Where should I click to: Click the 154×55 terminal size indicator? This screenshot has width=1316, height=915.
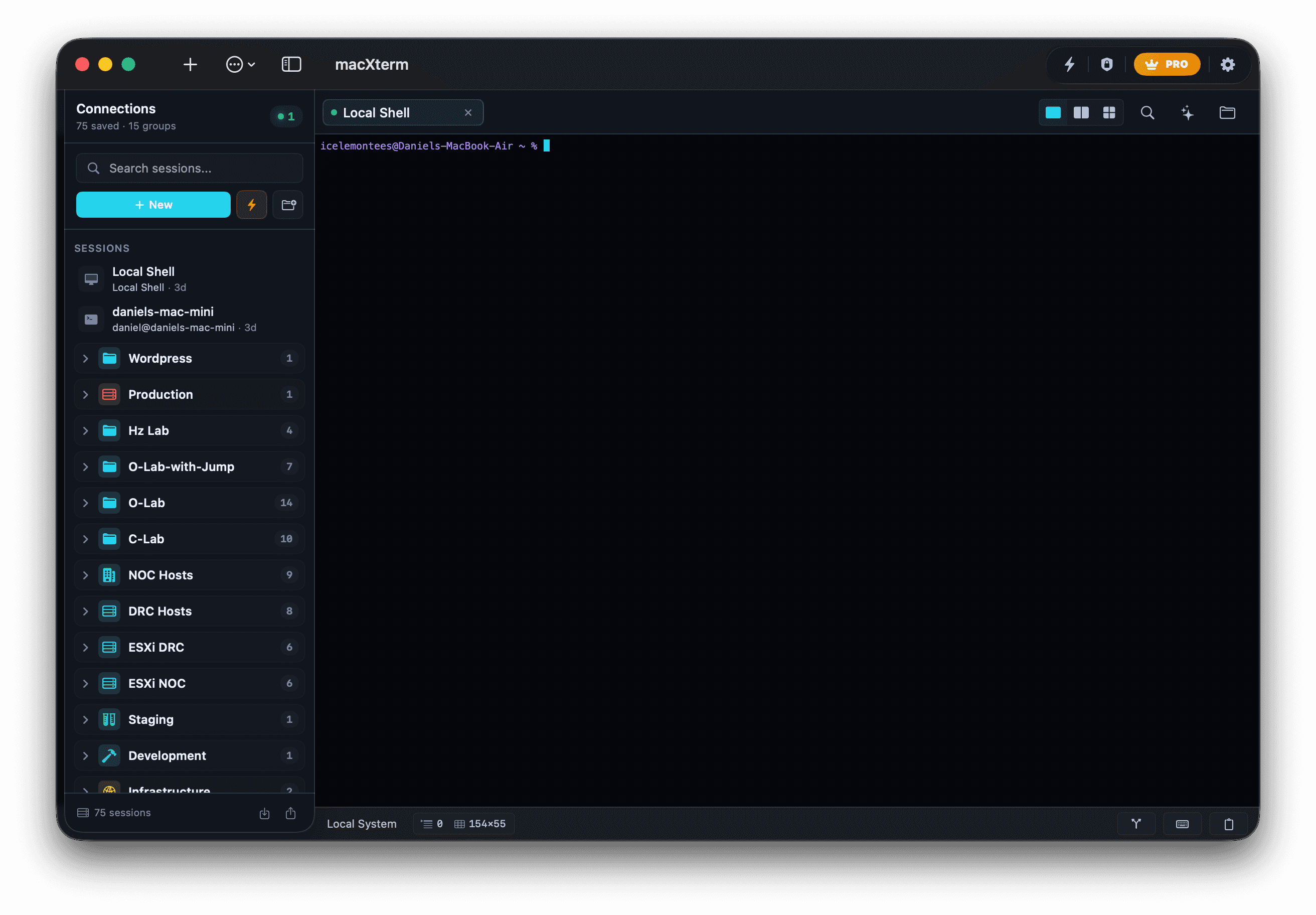pyautogui.click(x=481, y=824)
